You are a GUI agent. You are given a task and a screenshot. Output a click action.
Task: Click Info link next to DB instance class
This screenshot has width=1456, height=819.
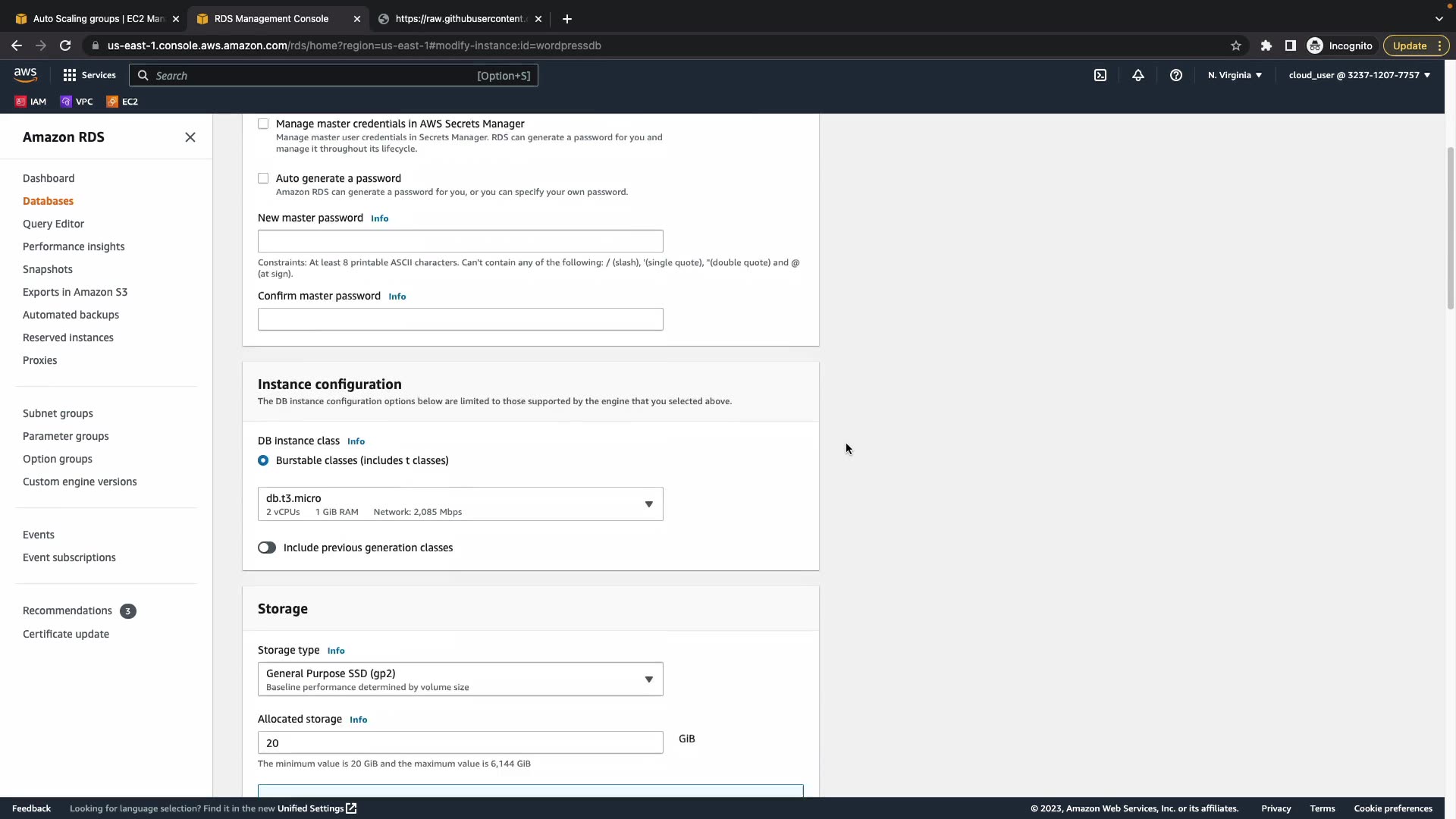click(356, 441)
